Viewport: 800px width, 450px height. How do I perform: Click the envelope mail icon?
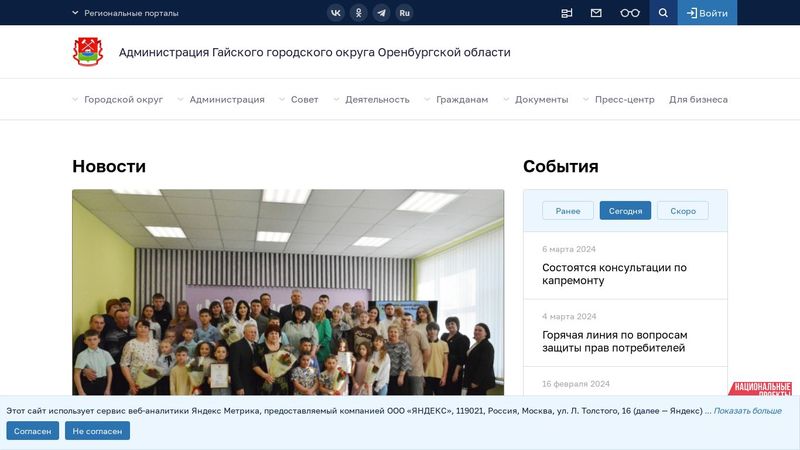click(596, 13)
